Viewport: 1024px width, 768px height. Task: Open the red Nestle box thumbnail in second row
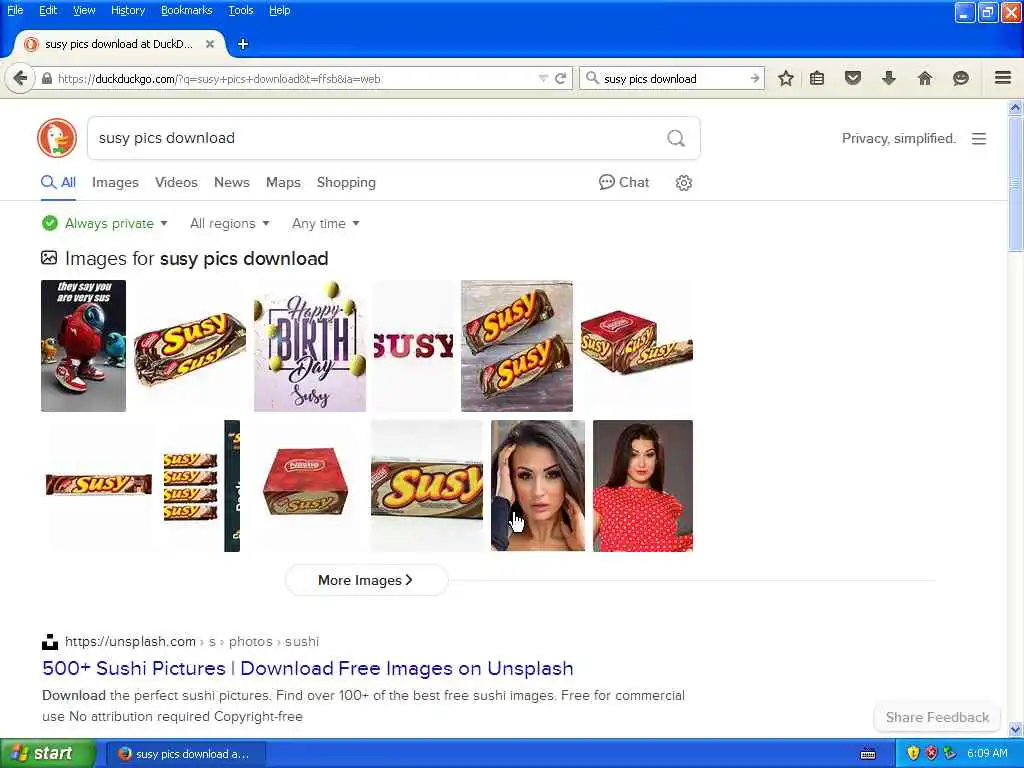tap(305, 486)
